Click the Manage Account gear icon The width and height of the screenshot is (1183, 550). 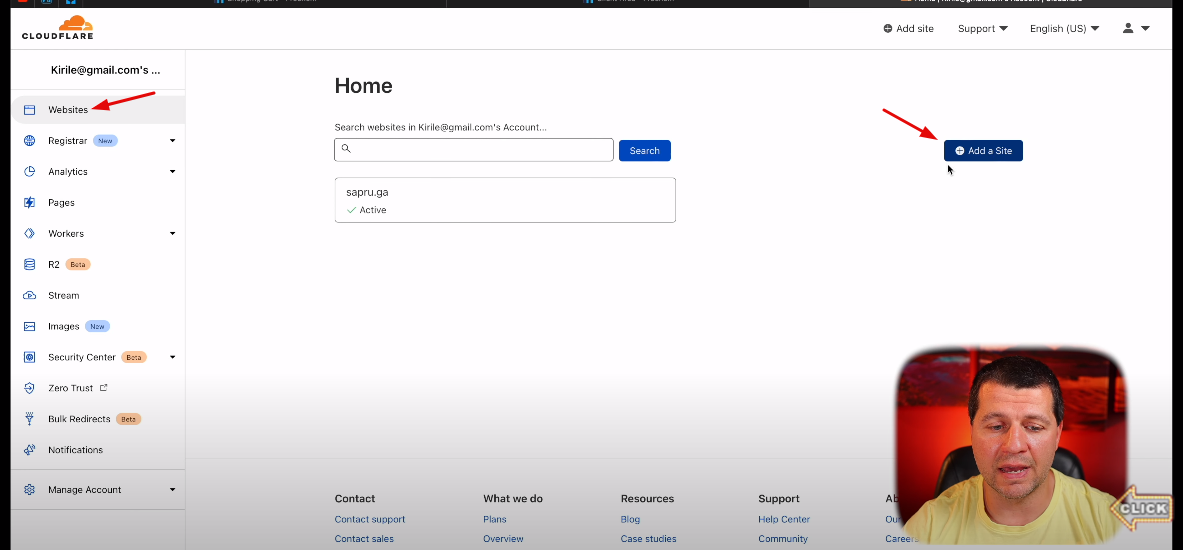point(29,490)
